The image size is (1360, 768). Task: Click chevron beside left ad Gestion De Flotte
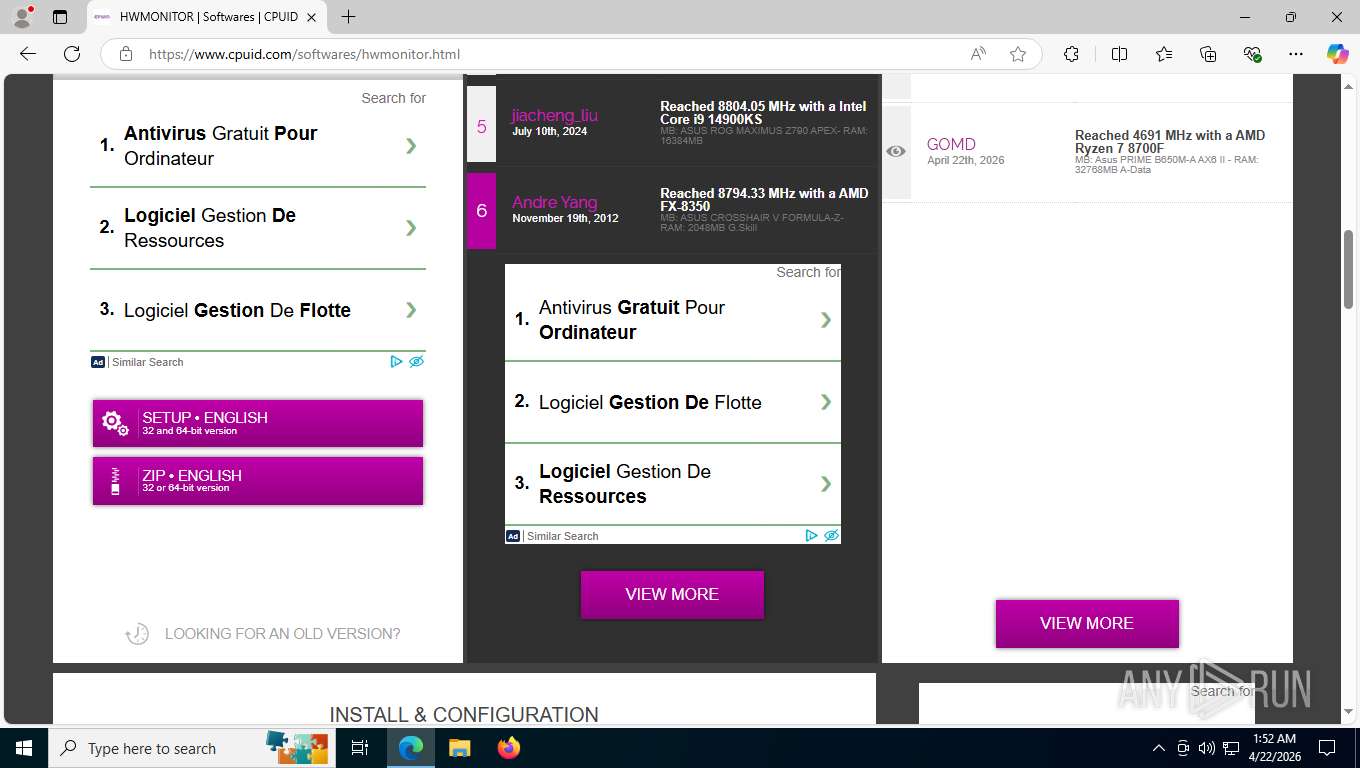pos(411,310)
